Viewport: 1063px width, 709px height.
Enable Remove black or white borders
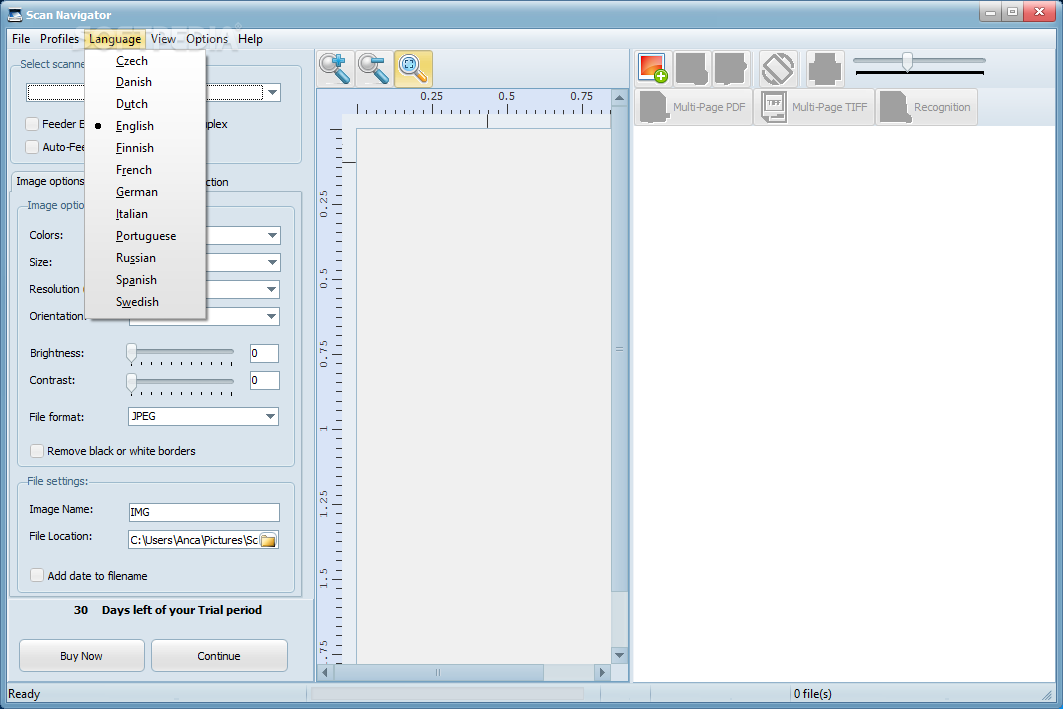[x=37, y=451]
